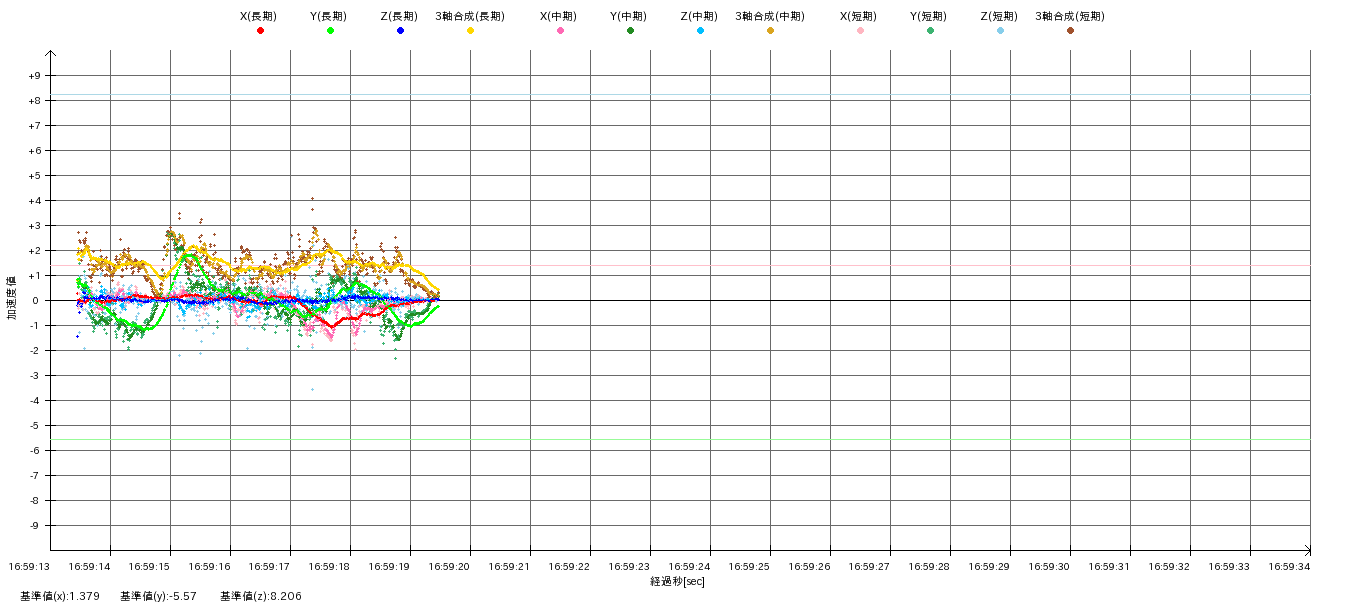Click the cyan Z(中期) legend marker

[700, 31]
